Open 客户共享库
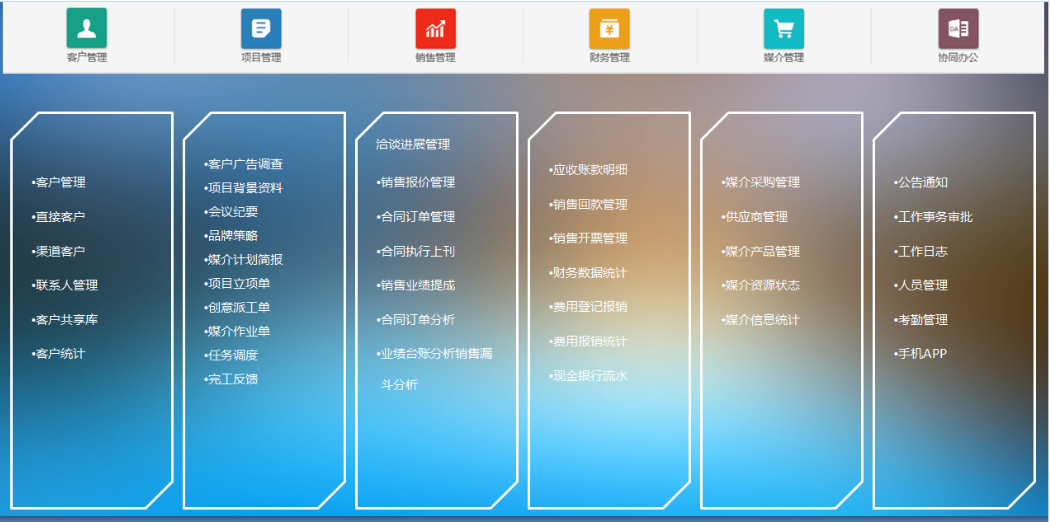The width and height of the screenshot is (1050, 522). [x=64, y=320]
